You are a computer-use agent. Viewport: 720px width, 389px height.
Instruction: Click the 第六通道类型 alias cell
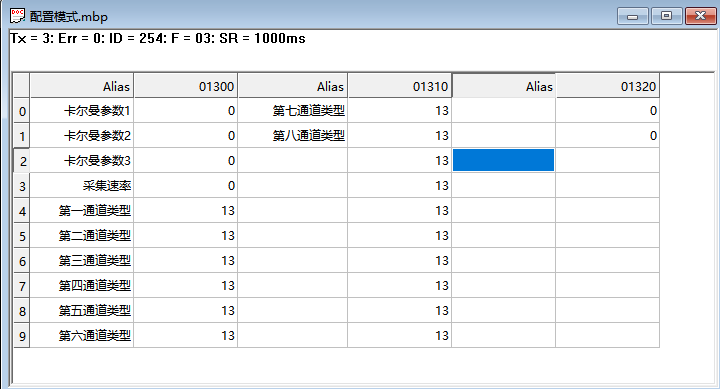click(x=82, y=336)
